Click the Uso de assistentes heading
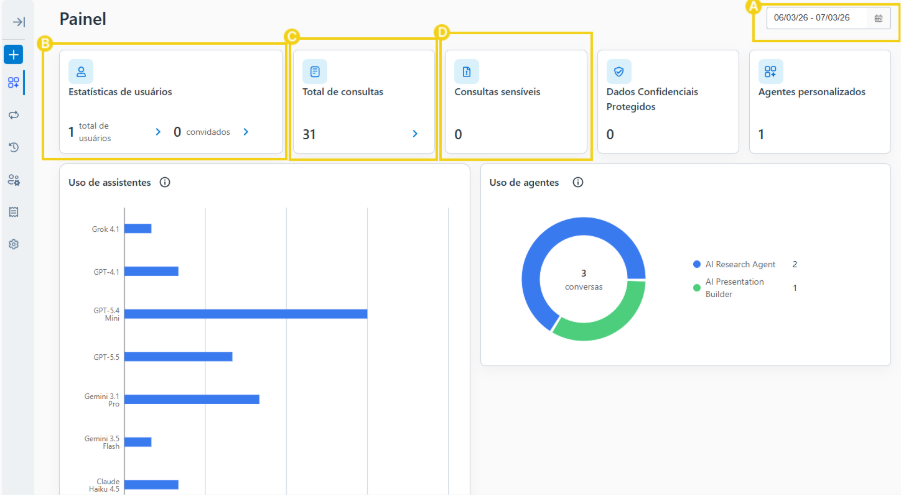Screen dimensions: 901x495 click(110, 182)
